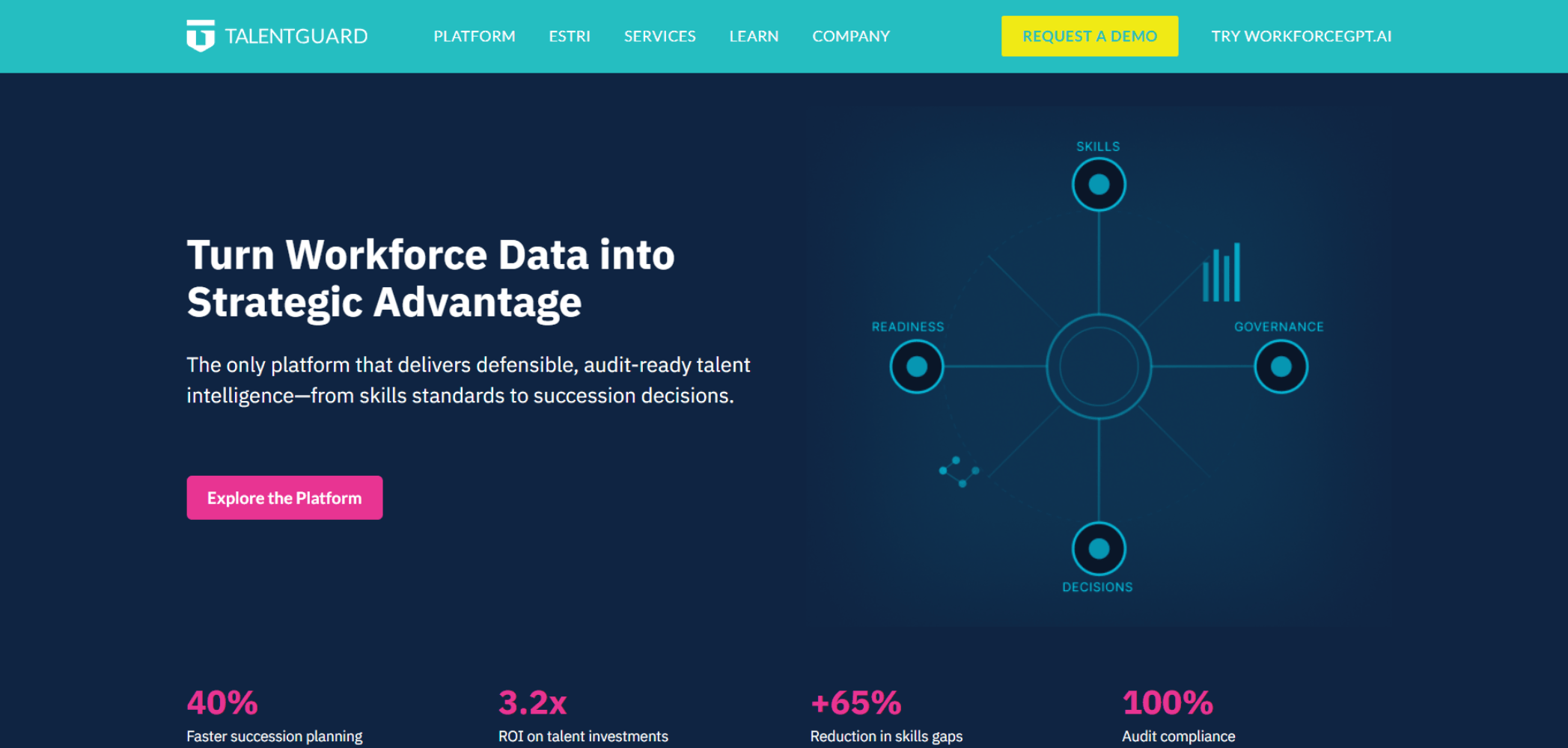
Task: Expand the Services navigation menu
Action: click(x=660, y=36)
